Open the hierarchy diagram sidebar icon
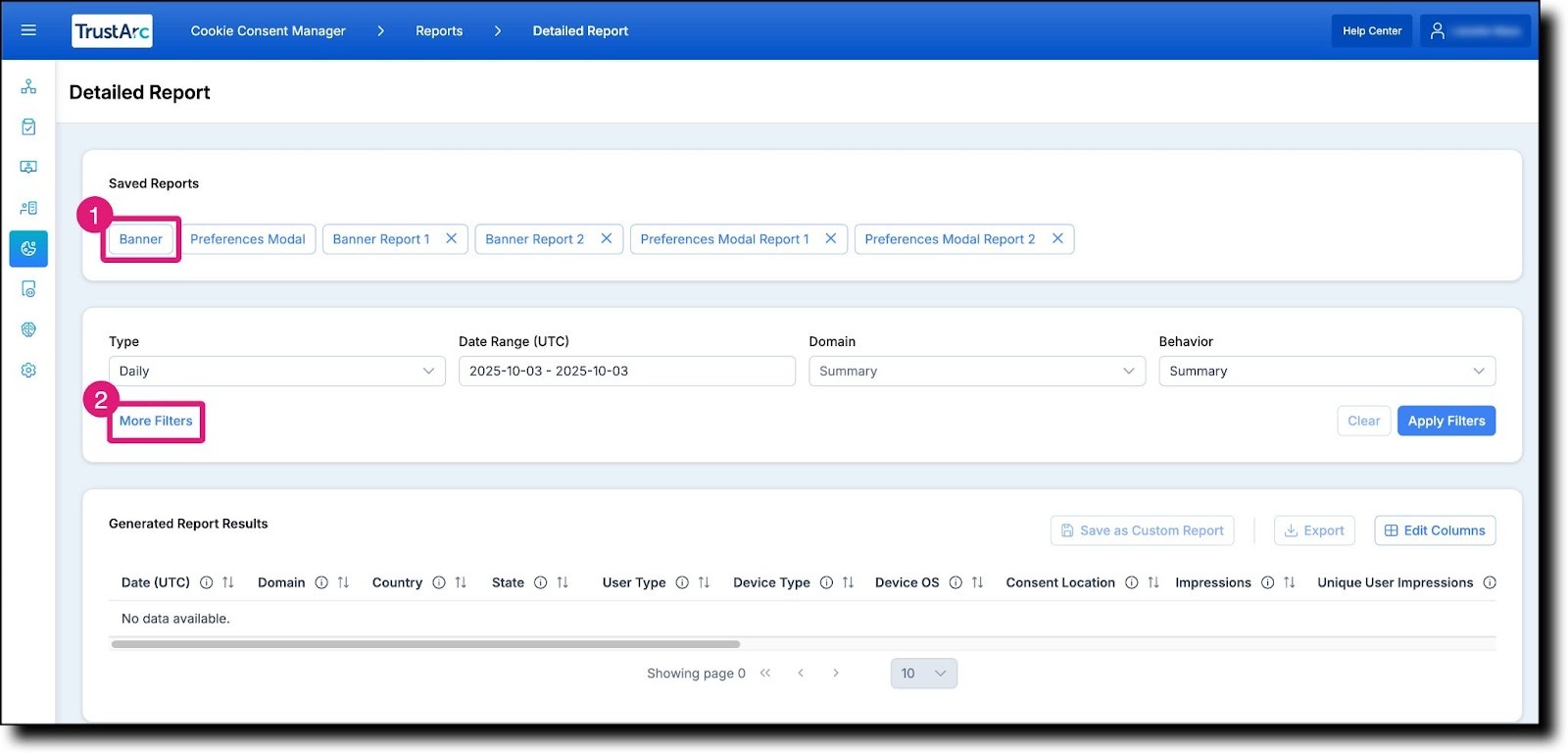The width and height of the screenshot is (1568, 753). point(28,86)
